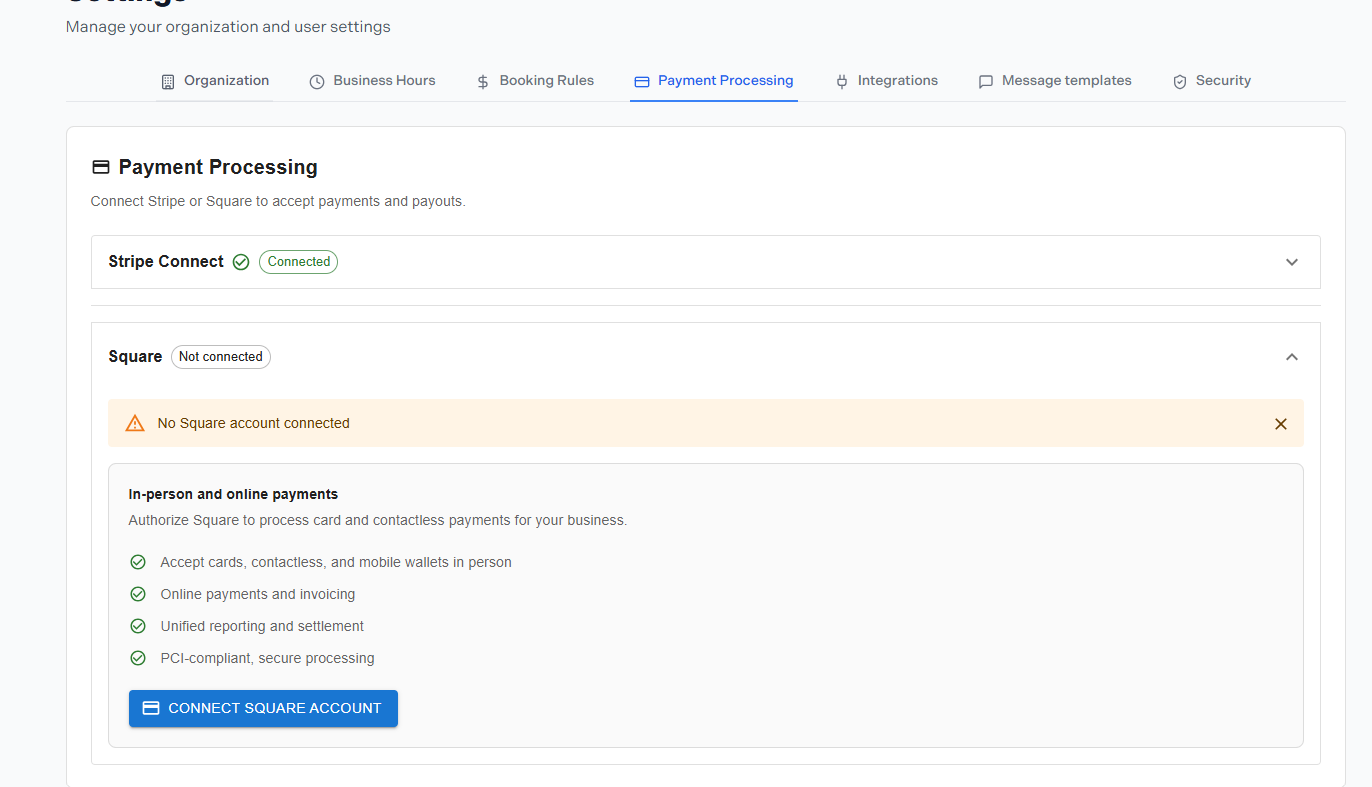Go to the Integrations tab
1372x787 pixels.
pos(886,81)
